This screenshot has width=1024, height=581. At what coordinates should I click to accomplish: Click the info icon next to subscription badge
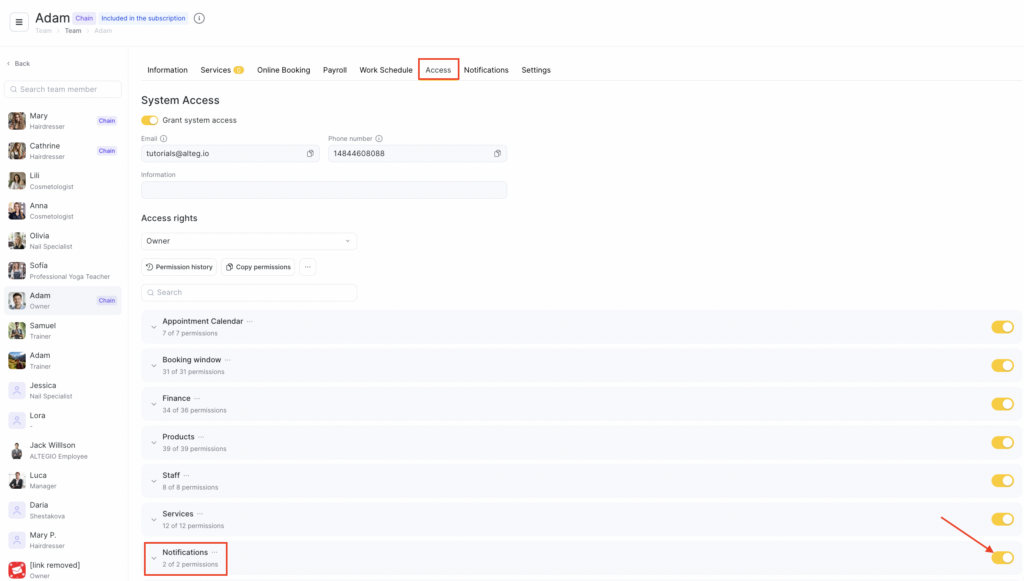tap(199, 18)
